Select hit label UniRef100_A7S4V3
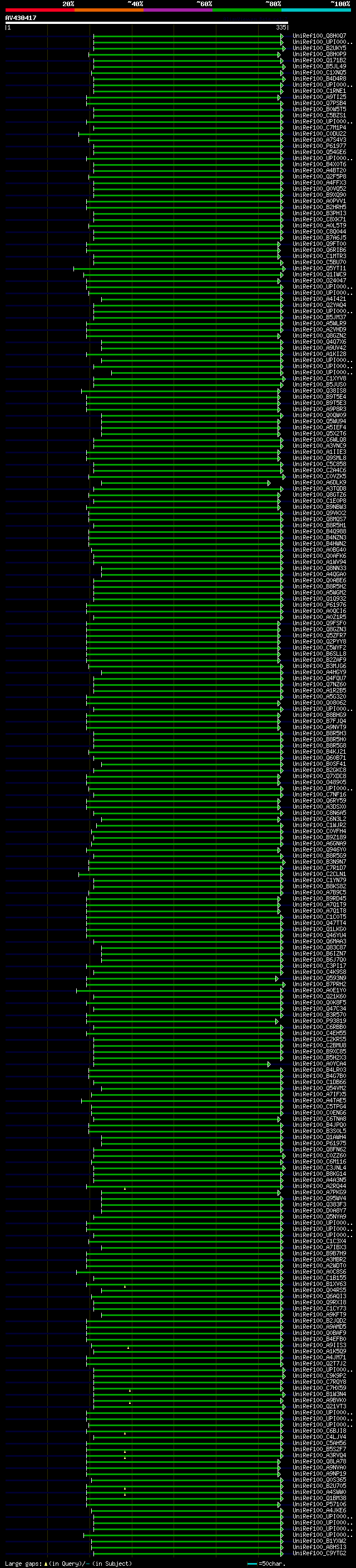Image resolution: width=356 pixels, height=1568 pixels. (x=319, y=140)
